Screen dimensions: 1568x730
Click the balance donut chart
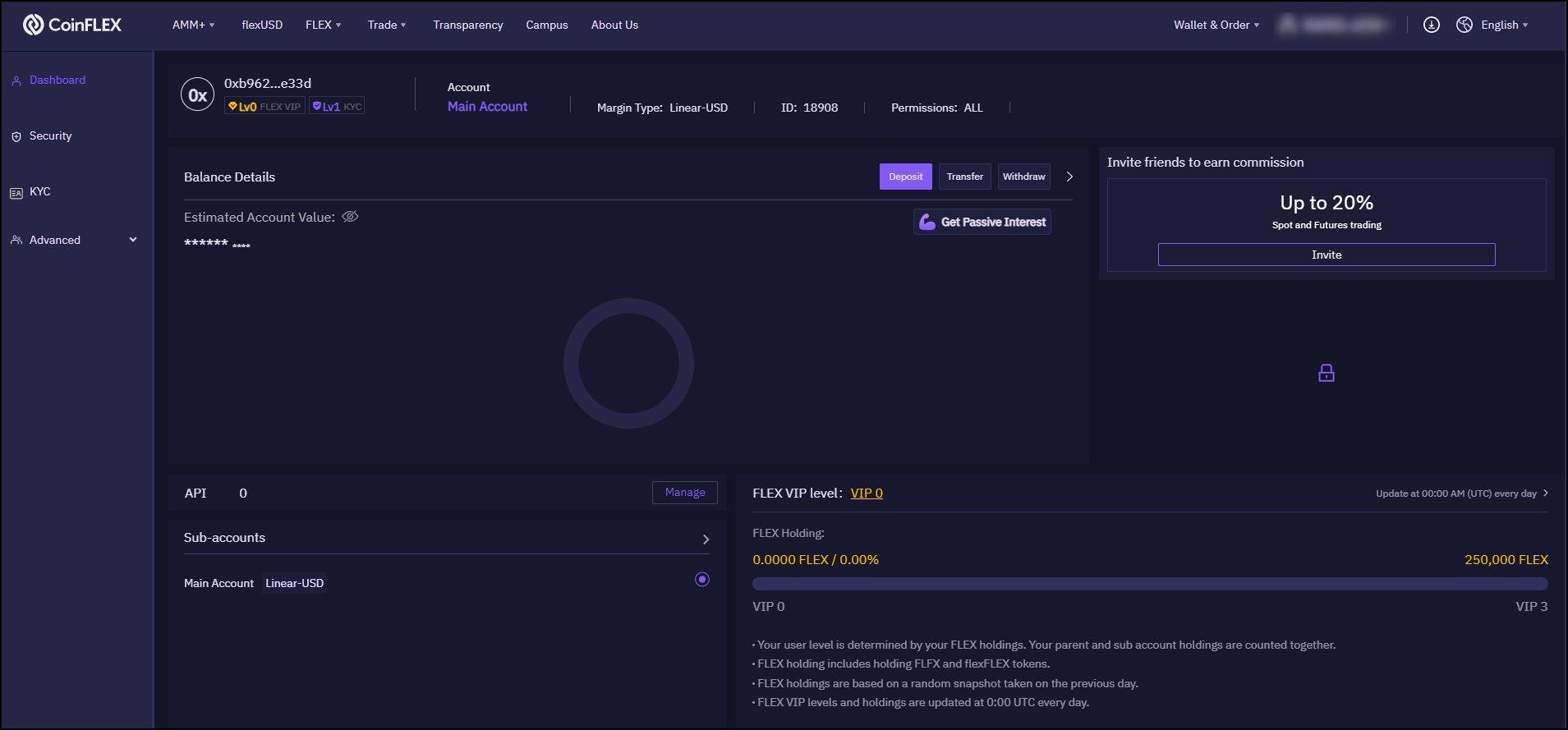pos(628,363)
